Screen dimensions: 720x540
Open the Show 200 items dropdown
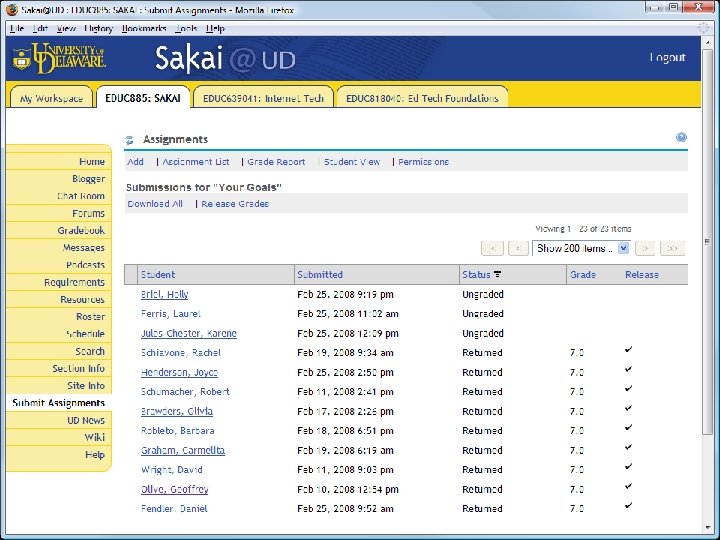point(581,248)
